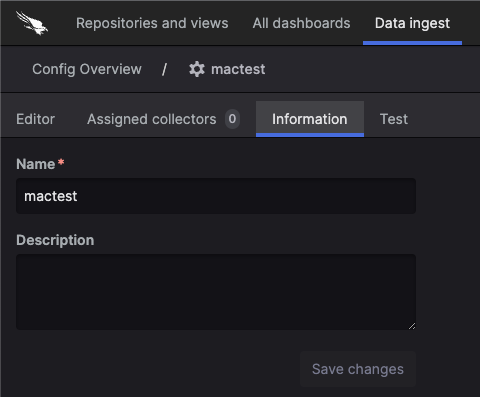Switch to the Test tab
The height and width of the screenshot is (397, 480).
[394, 119]
